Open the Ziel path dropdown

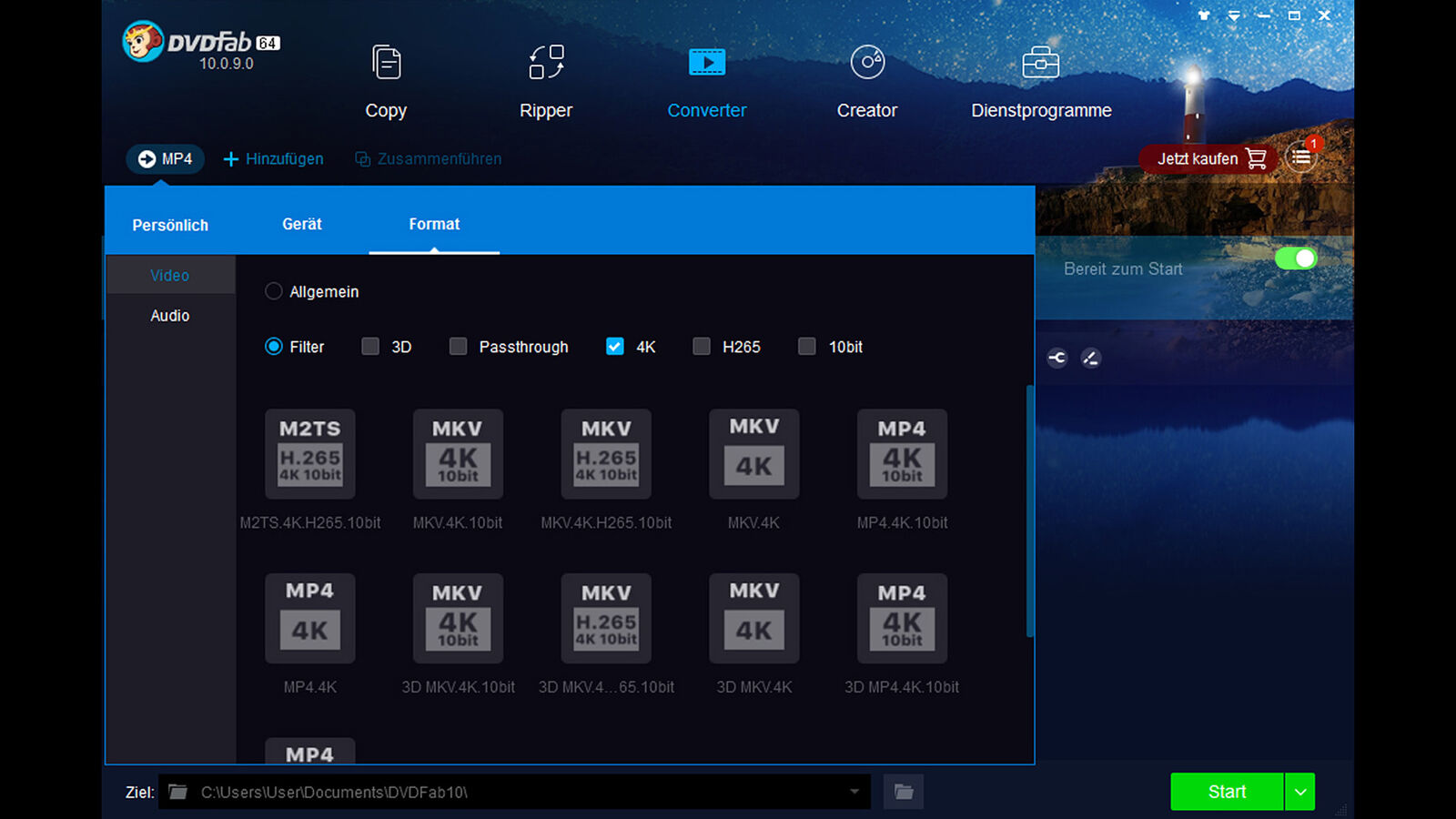pos(854,792)
